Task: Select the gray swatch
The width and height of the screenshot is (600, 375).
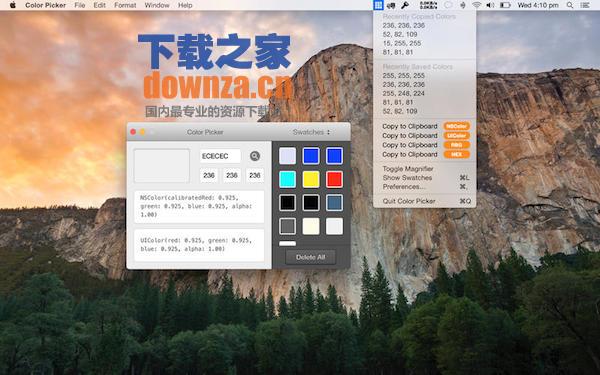Action: 287,226
